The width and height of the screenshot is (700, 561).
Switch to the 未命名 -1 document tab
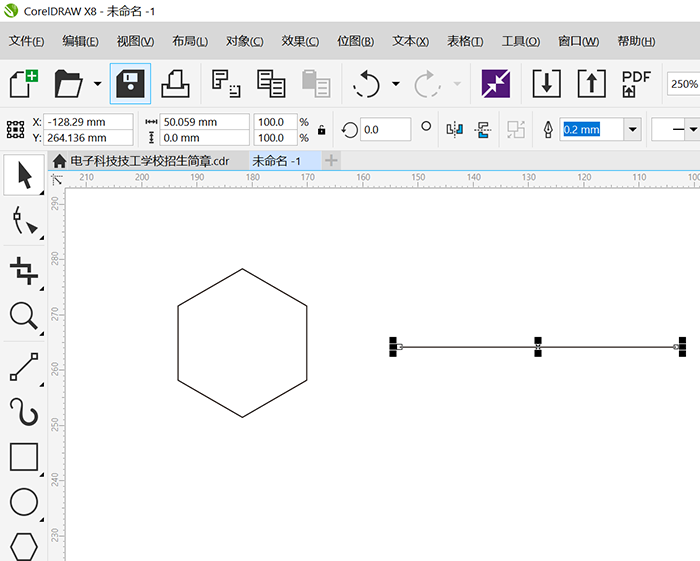coord(285,161)
